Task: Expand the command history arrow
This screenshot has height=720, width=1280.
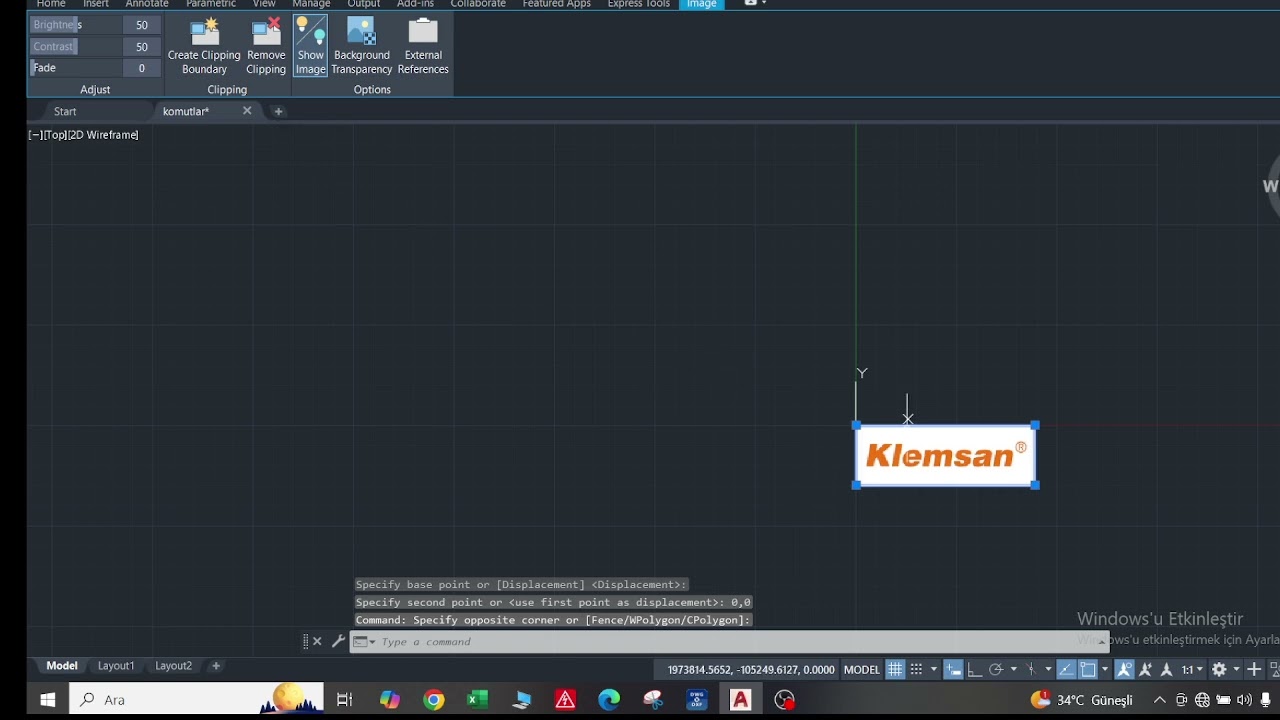Action: tap(1101, 642)
